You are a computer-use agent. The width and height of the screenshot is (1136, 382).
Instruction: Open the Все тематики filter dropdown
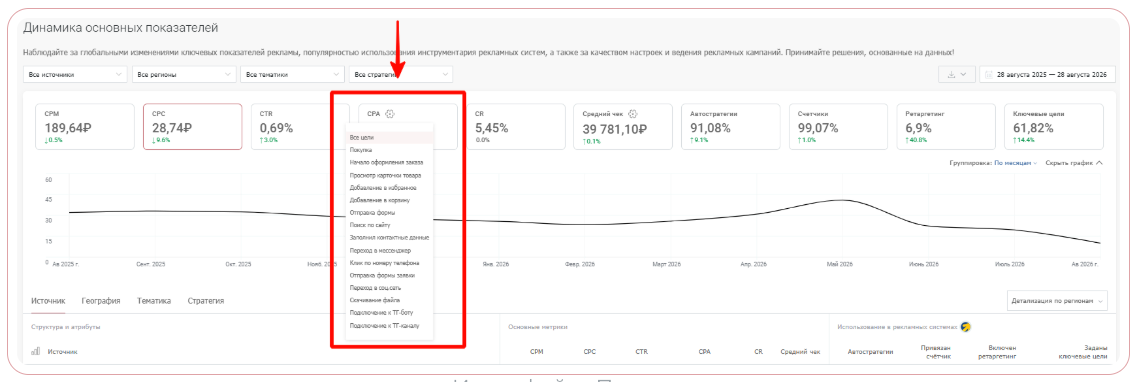(293, 75)
